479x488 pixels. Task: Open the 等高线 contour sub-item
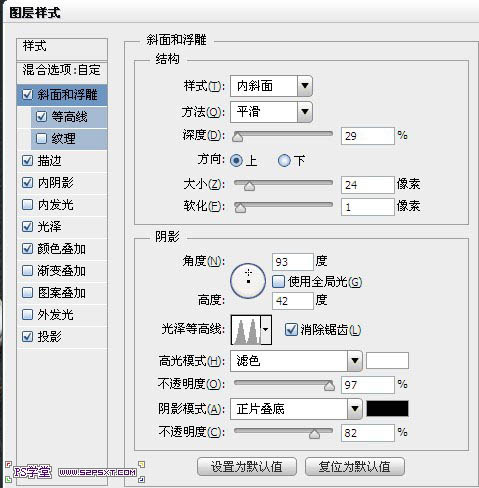click(x=69, y=117)
